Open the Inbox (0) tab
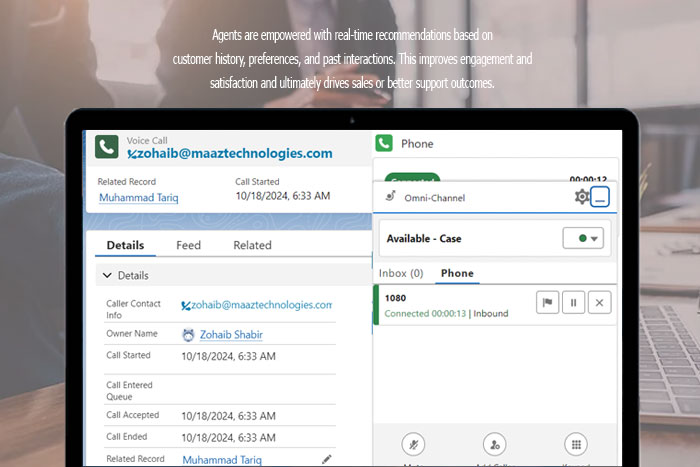The height and width of the screenshot is (467, 700). click(x=401, y=273)
